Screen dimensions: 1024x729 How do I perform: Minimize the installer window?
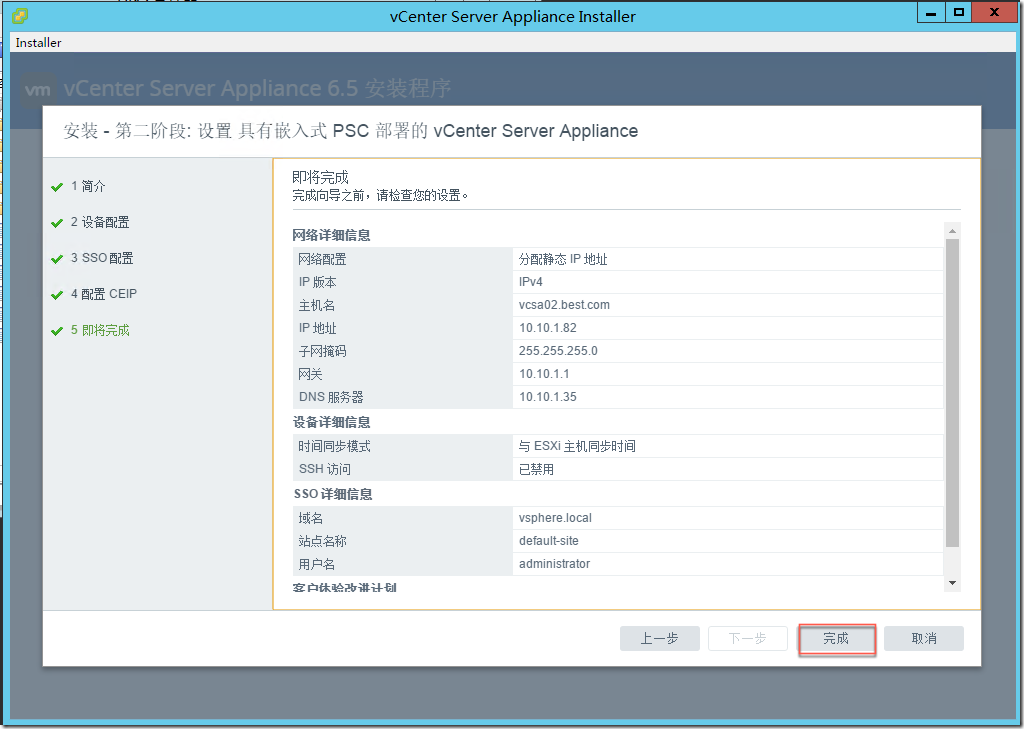932,12
